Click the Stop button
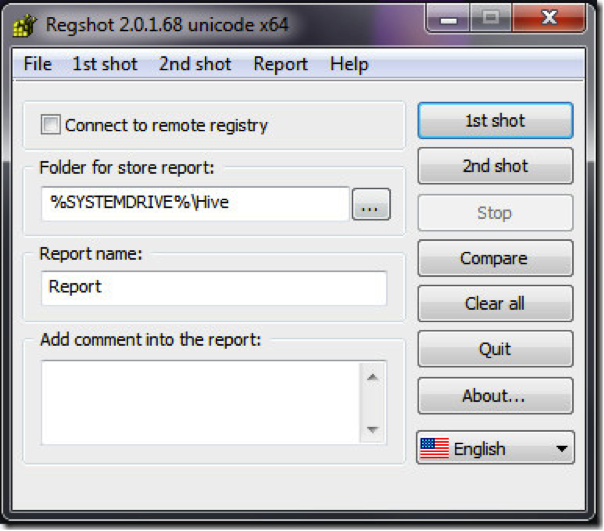Image resolution: width=604 pixels, height=531 pixels. click(495, 213)
